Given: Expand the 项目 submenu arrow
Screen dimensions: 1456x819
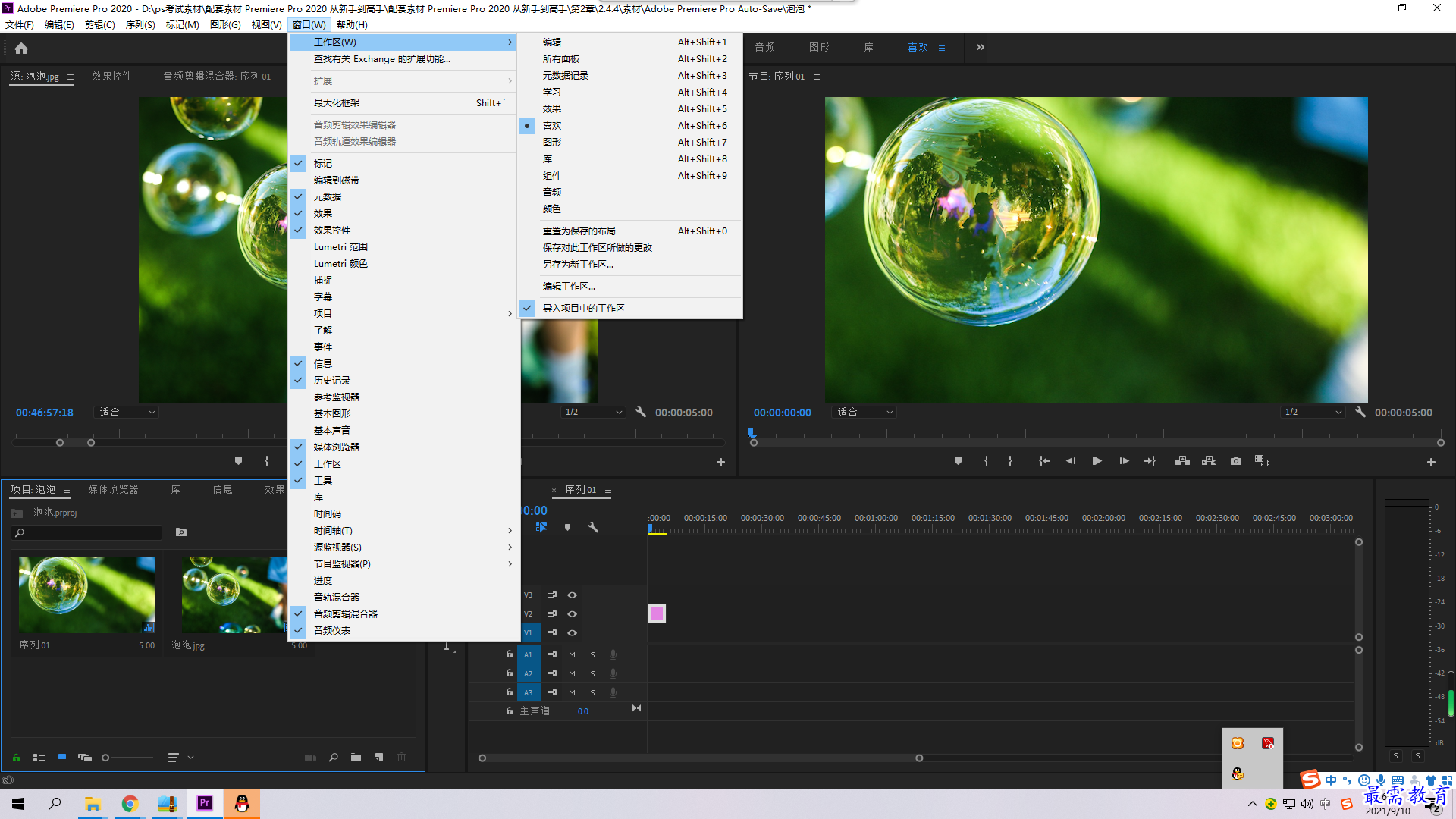Looking at the screenshot, I should click(510, 313).
